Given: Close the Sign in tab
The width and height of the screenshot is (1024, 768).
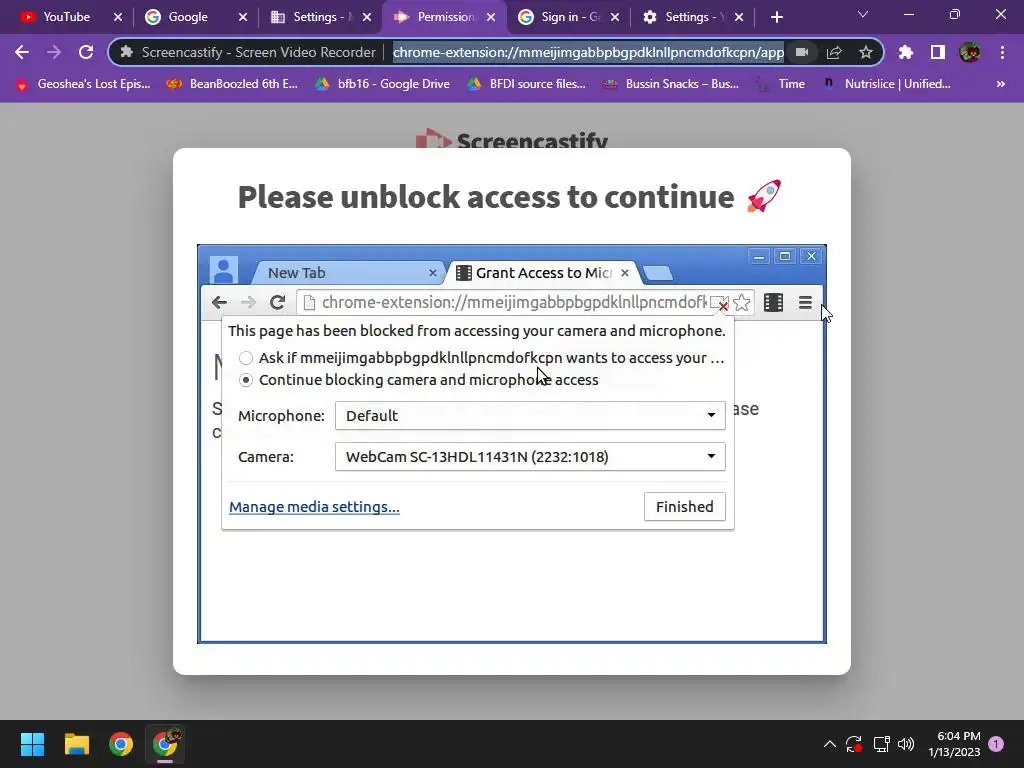Looking at the screenshot, I should coord(615,17).
